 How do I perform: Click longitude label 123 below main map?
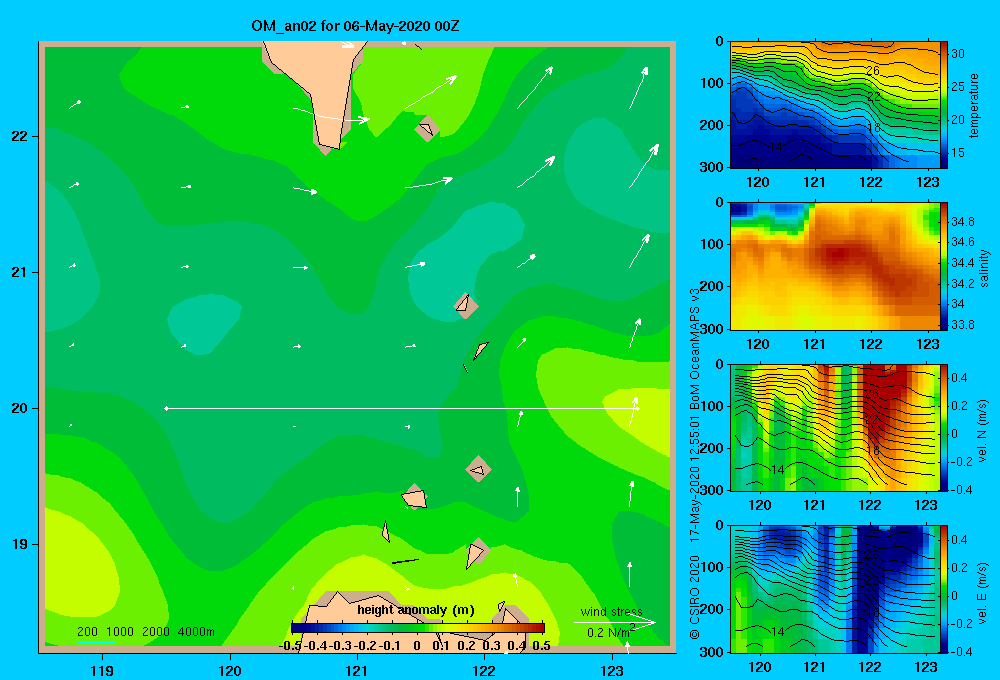coord(612,670)
